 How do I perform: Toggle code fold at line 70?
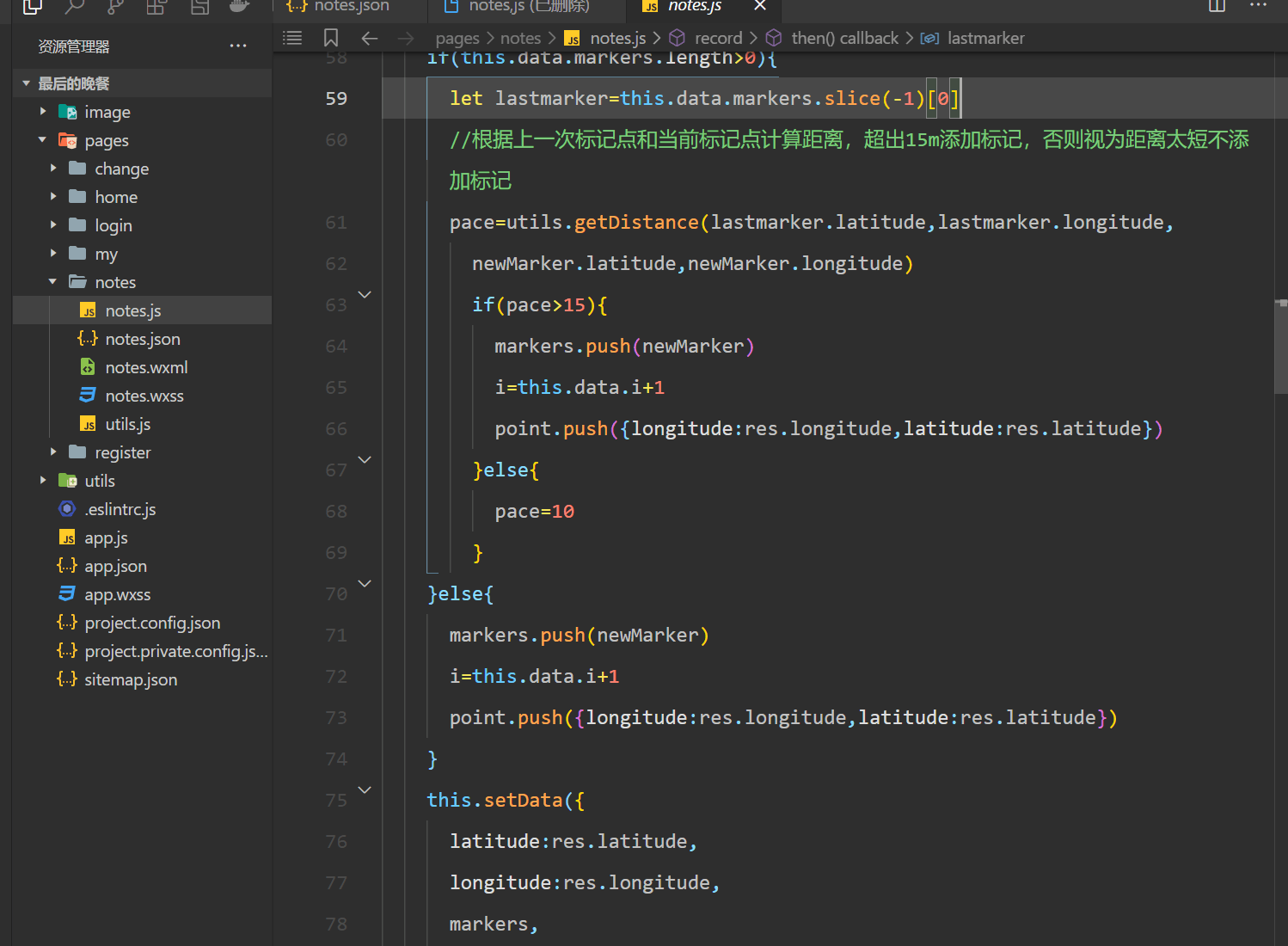tap(365, 584)
